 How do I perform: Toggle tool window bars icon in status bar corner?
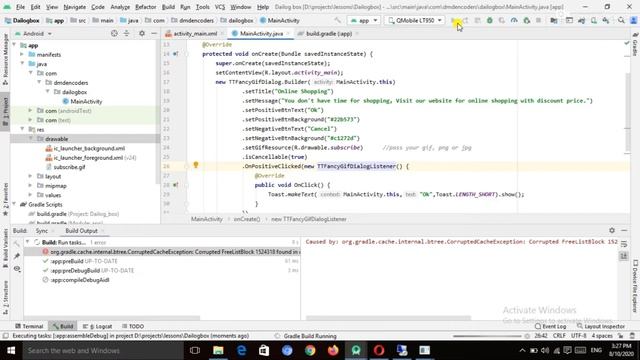5,336
